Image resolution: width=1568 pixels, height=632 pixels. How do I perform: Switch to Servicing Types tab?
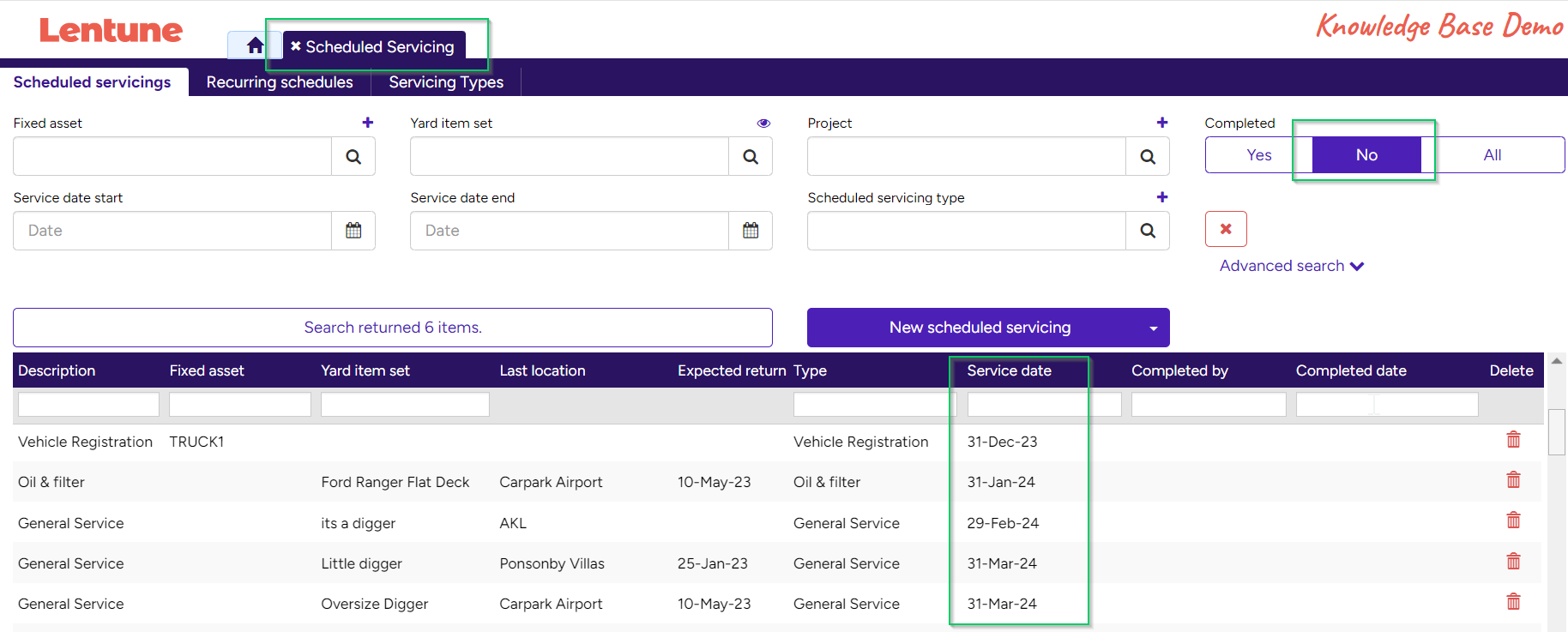446,82
